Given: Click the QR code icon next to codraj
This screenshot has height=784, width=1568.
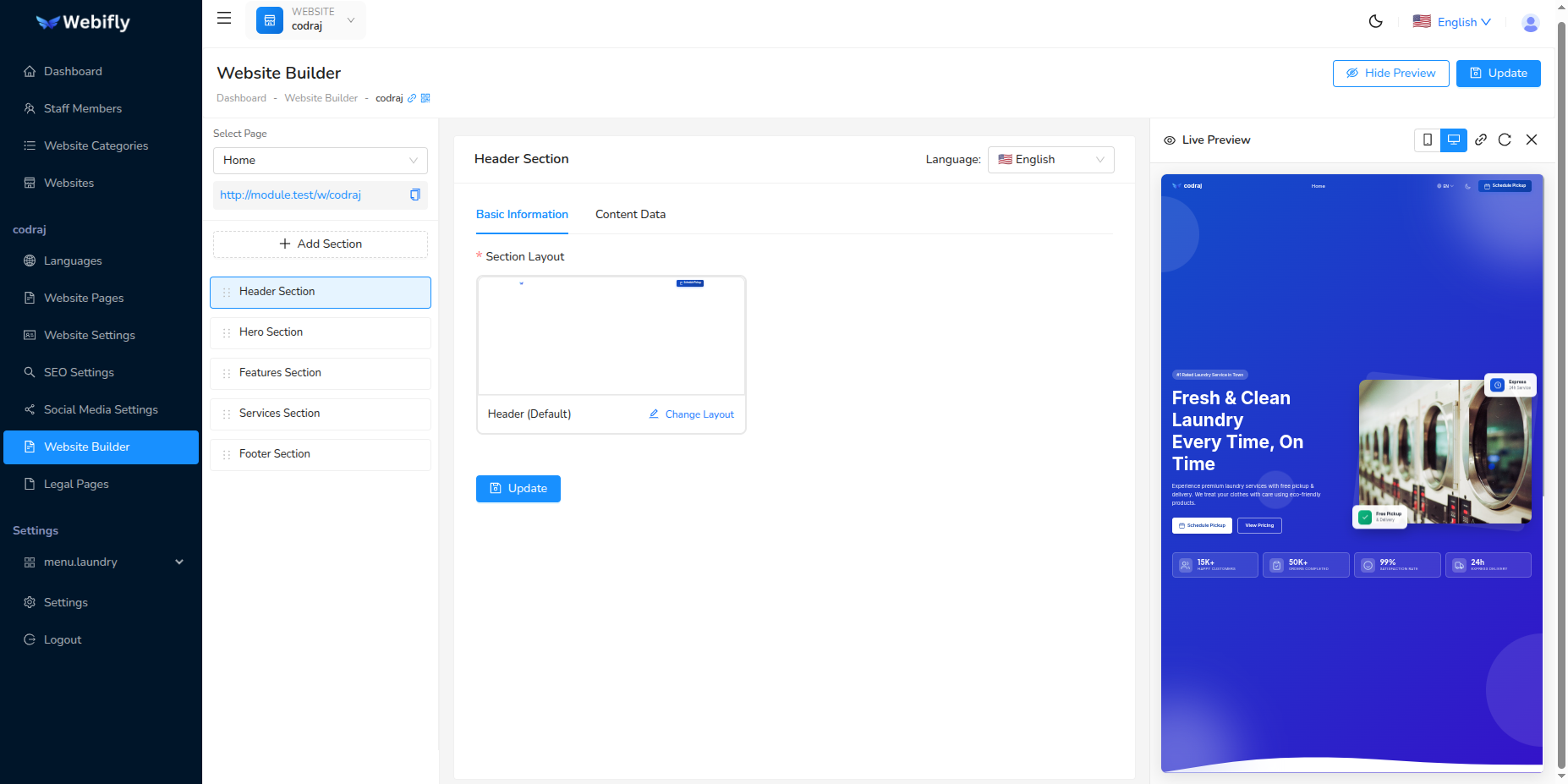Looking at the screenshot, I should (426, 98).
